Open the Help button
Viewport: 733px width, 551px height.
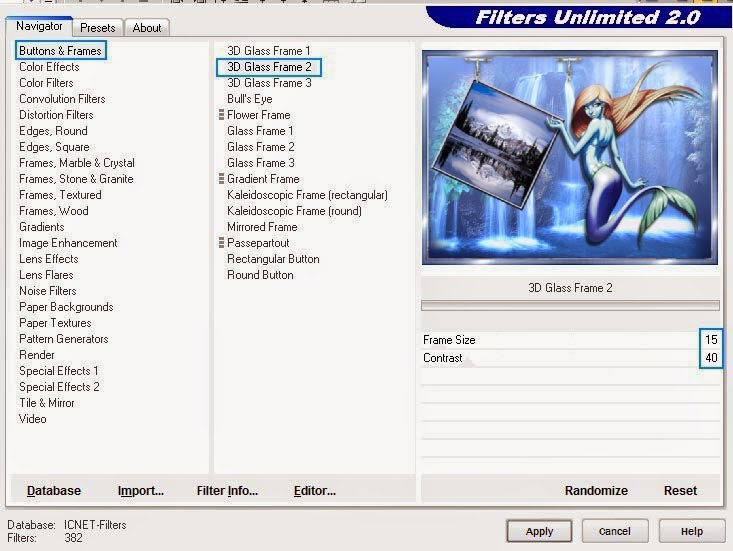click(691, 531)
